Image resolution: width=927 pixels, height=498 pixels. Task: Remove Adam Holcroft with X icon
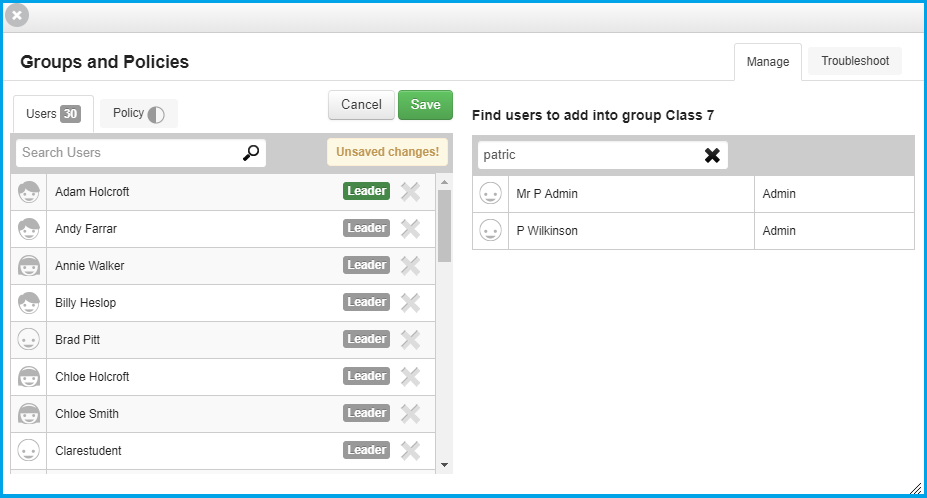[410, 192]
